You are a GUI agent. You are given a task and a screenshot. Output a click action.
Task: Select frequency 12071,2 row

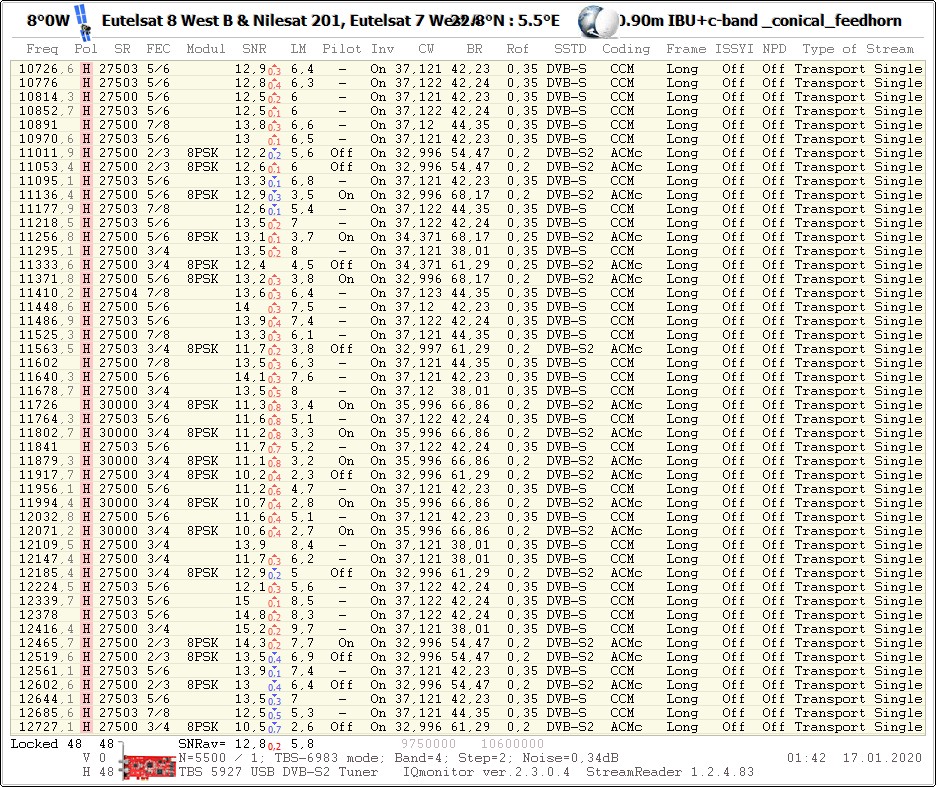[x=468, y=531]
